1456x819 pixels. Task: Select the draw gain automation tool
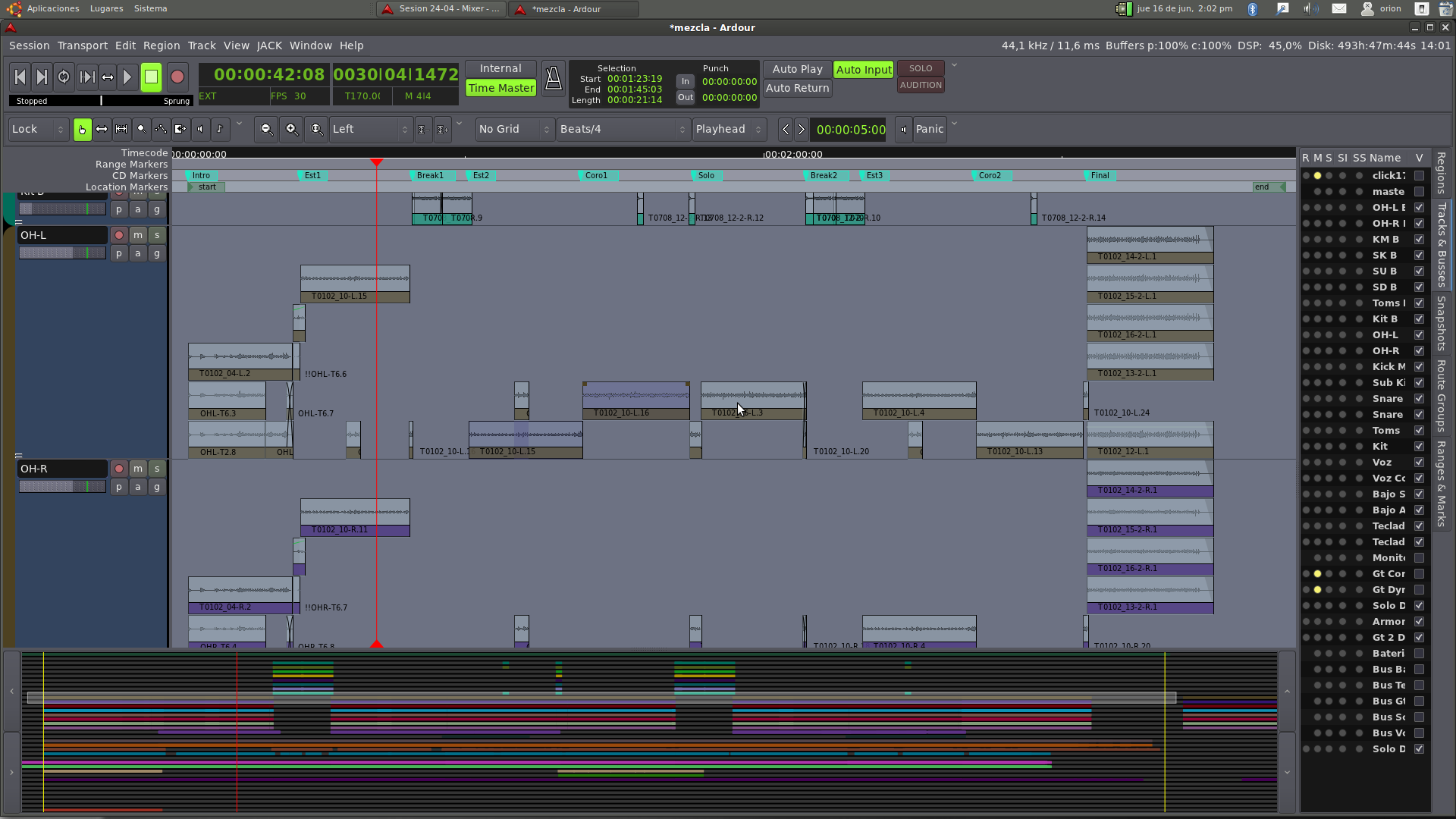(161, 130)
